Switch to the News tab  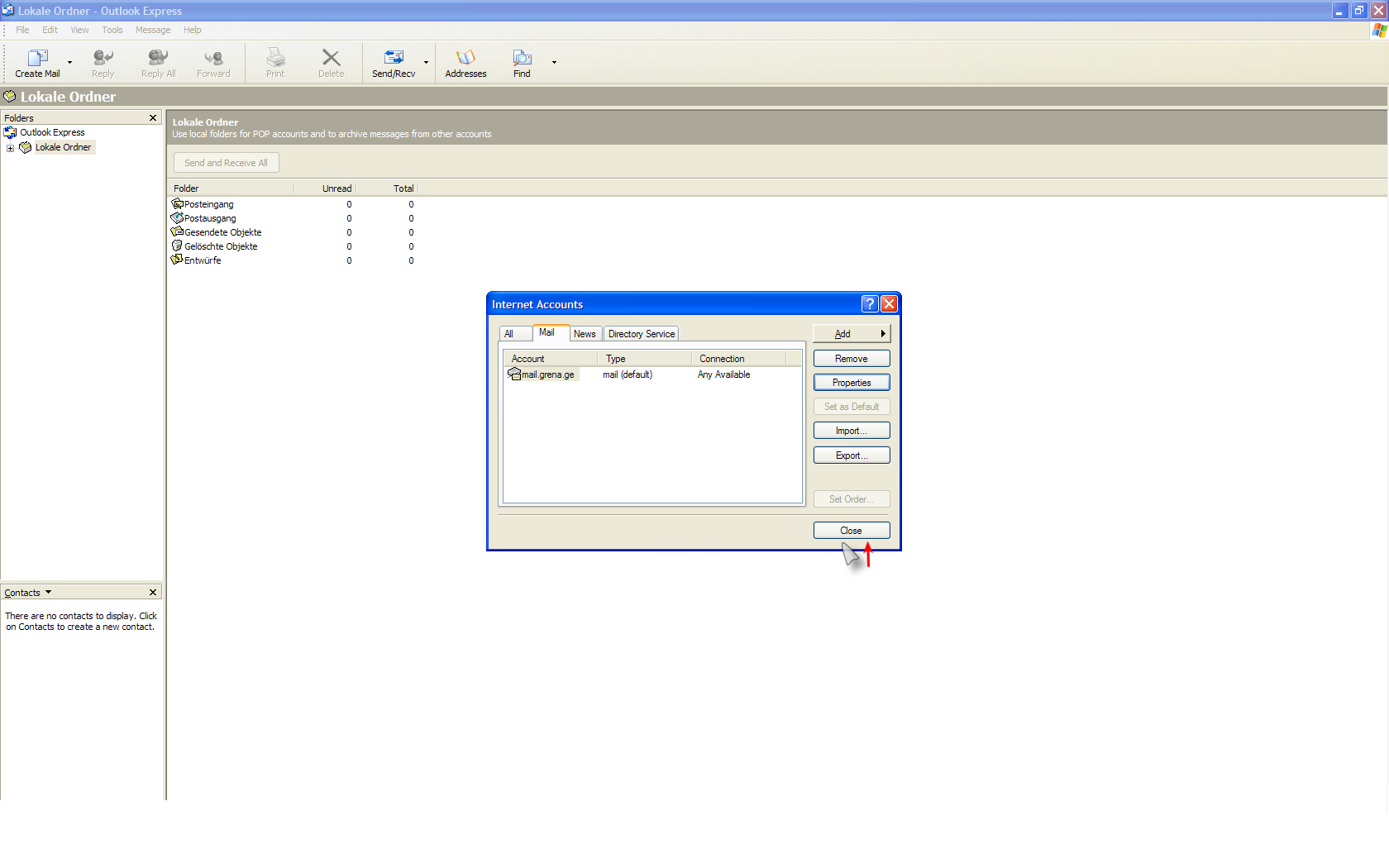pos(585,334)
